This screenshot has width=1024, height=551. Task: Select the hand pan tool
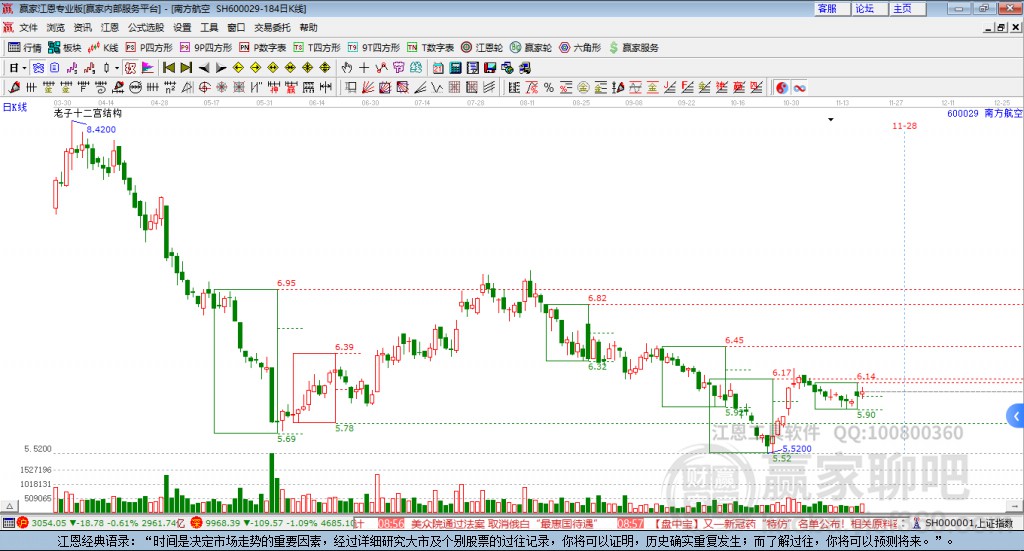pyautogui.click(x=347, y=68)
